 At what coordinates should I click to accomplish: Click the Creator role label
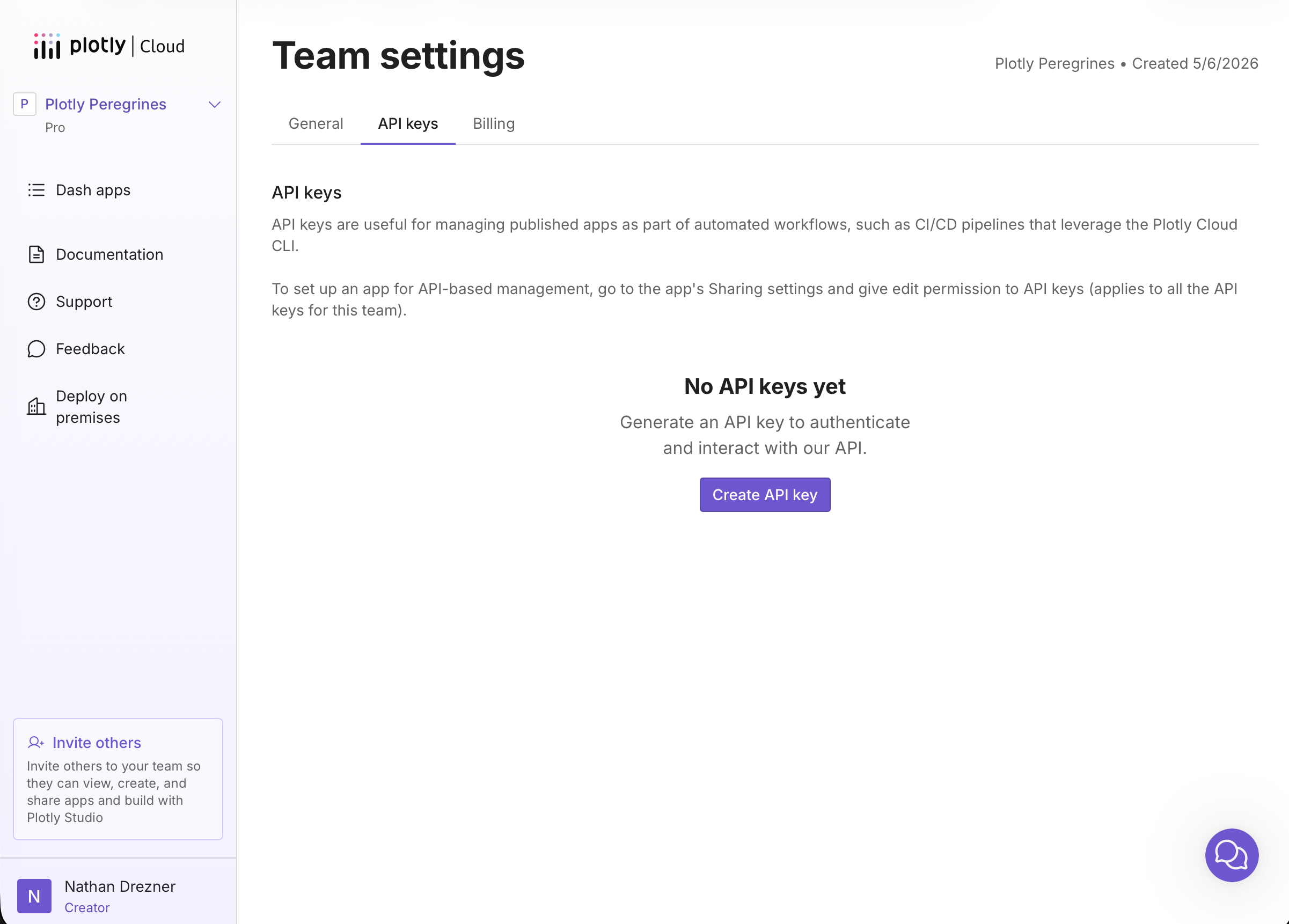point(87,907)
